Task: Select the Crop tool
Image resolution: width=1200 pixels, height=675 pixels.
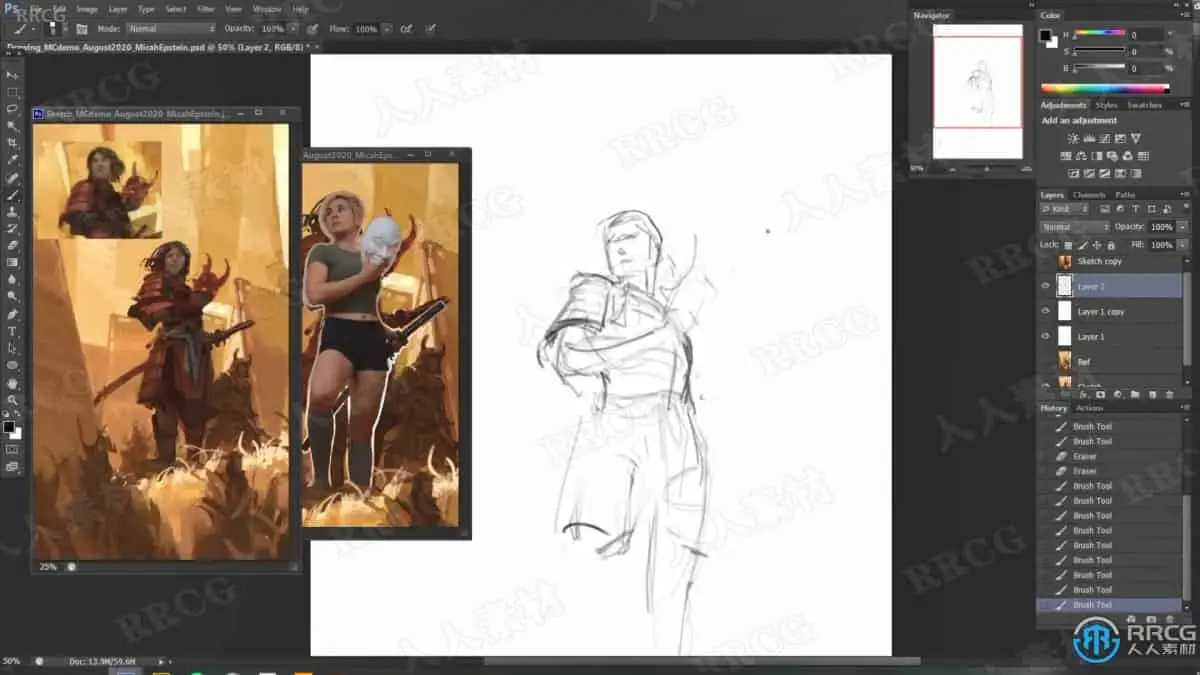Action: tap(13, 143)
